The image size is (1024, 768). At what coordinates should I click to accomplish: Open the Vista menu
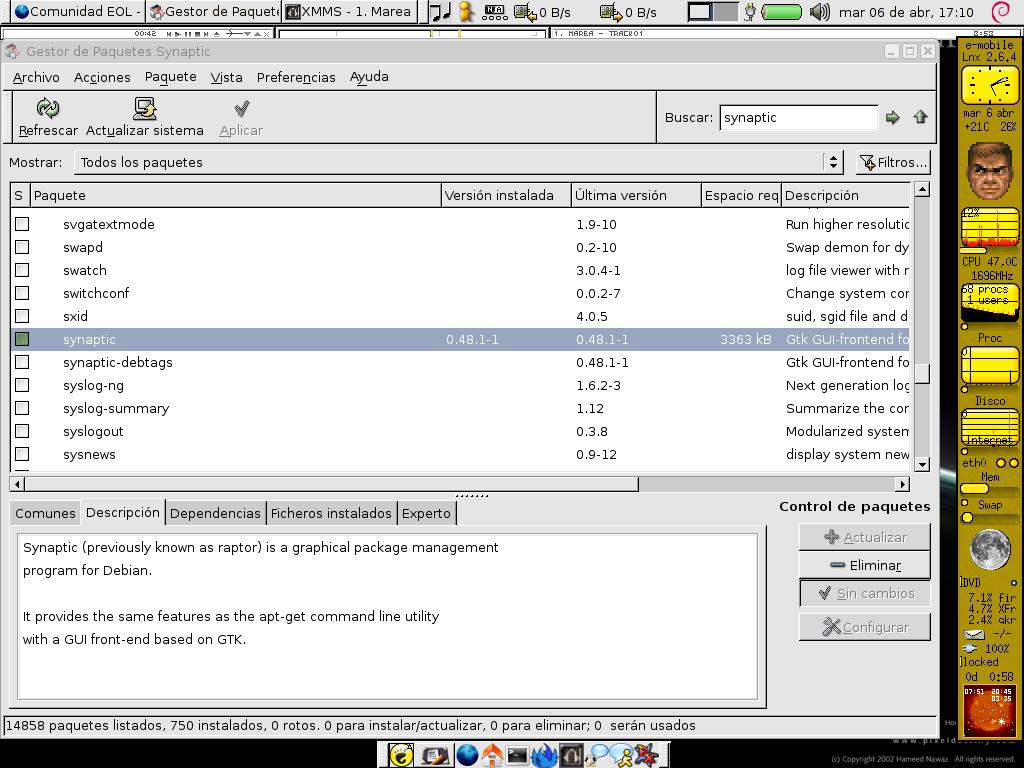pos(227,77)
